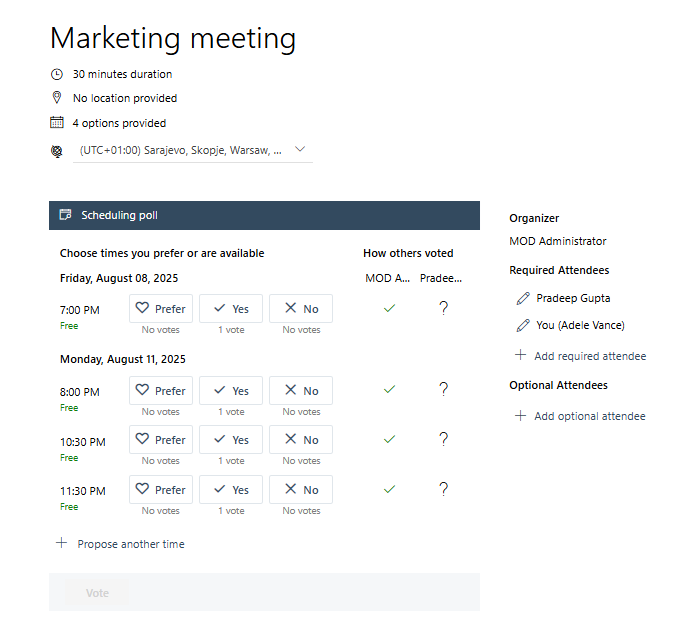Click the plus icon to propose another time
Image resolution: width=692 pixels, height=643 pixels.
[x=61, y=543]
